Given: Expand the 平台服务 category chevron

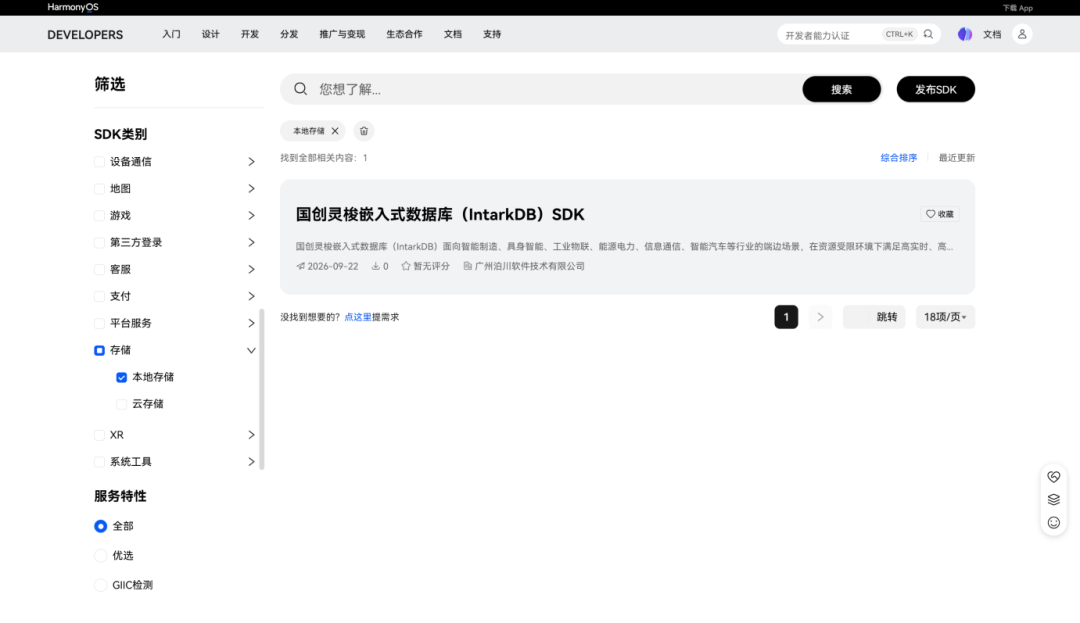Looking at the screenshot, I should (251, 323).
